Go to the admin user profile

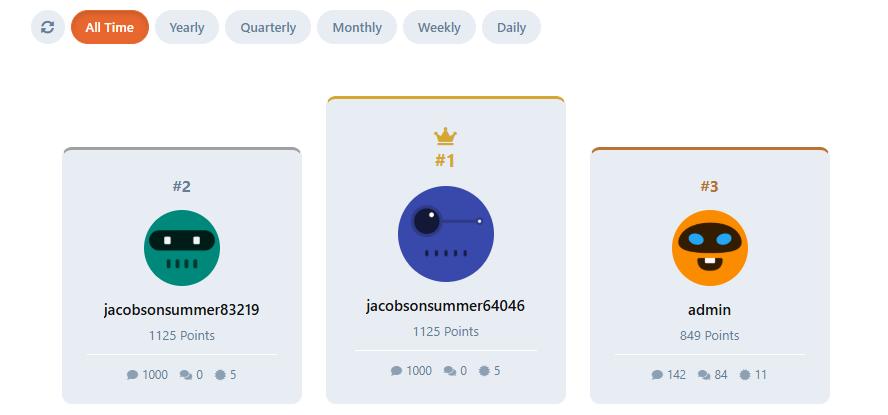pos(710,310)
